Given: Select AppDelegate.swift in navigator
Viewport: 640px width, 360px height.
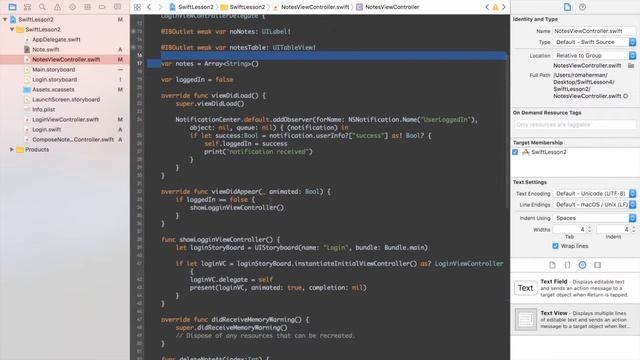Looking at the screenshot, I should [x=56, y=40].
